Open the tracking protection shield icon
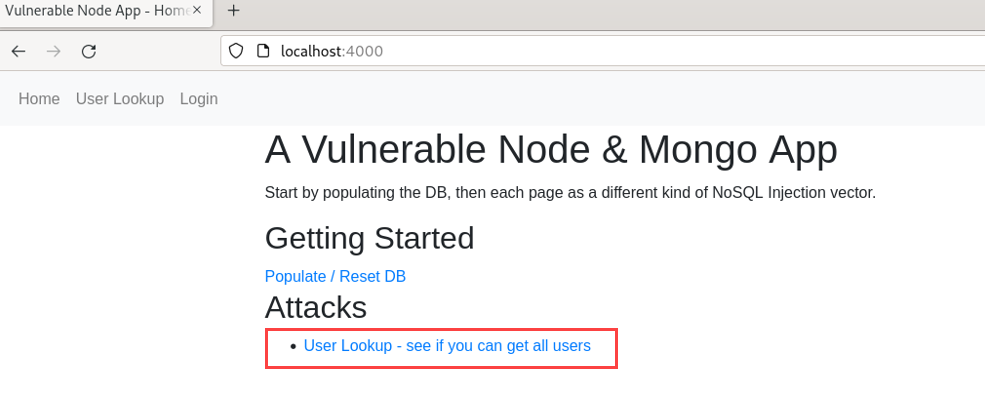 pos(236,51)
